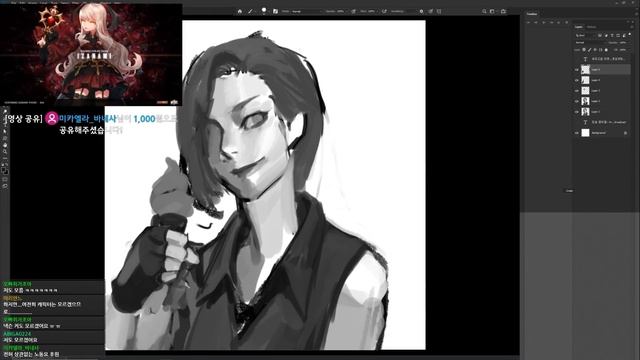Select the Hand tool in toolbar
This screenshot has width=640, height=360.
(x=5, y=145)
